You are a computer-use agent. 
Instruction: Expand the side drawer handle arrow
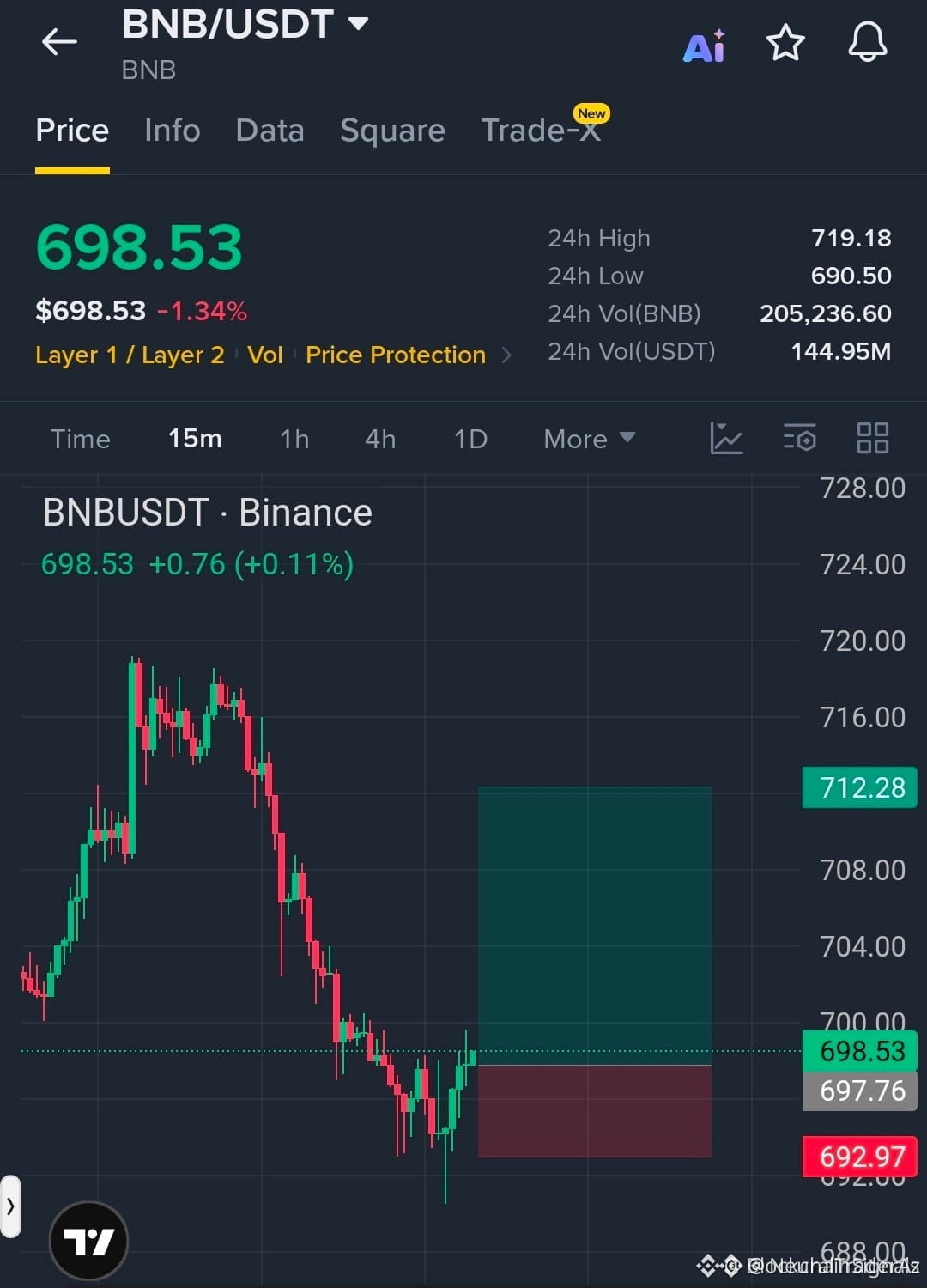[x=10, y=1206]
